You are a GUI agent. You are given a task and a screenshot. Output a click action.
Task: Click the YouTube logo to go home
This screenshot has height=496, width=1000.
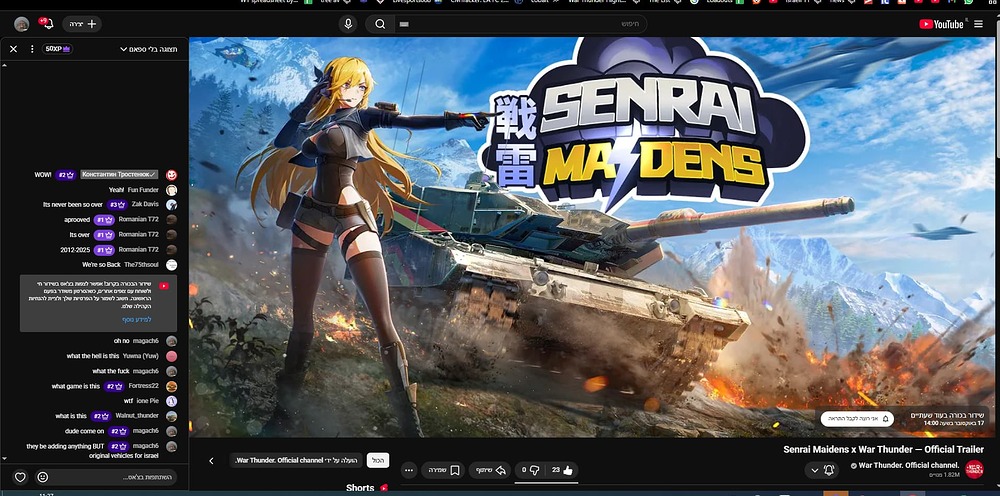tap(940, 24)
